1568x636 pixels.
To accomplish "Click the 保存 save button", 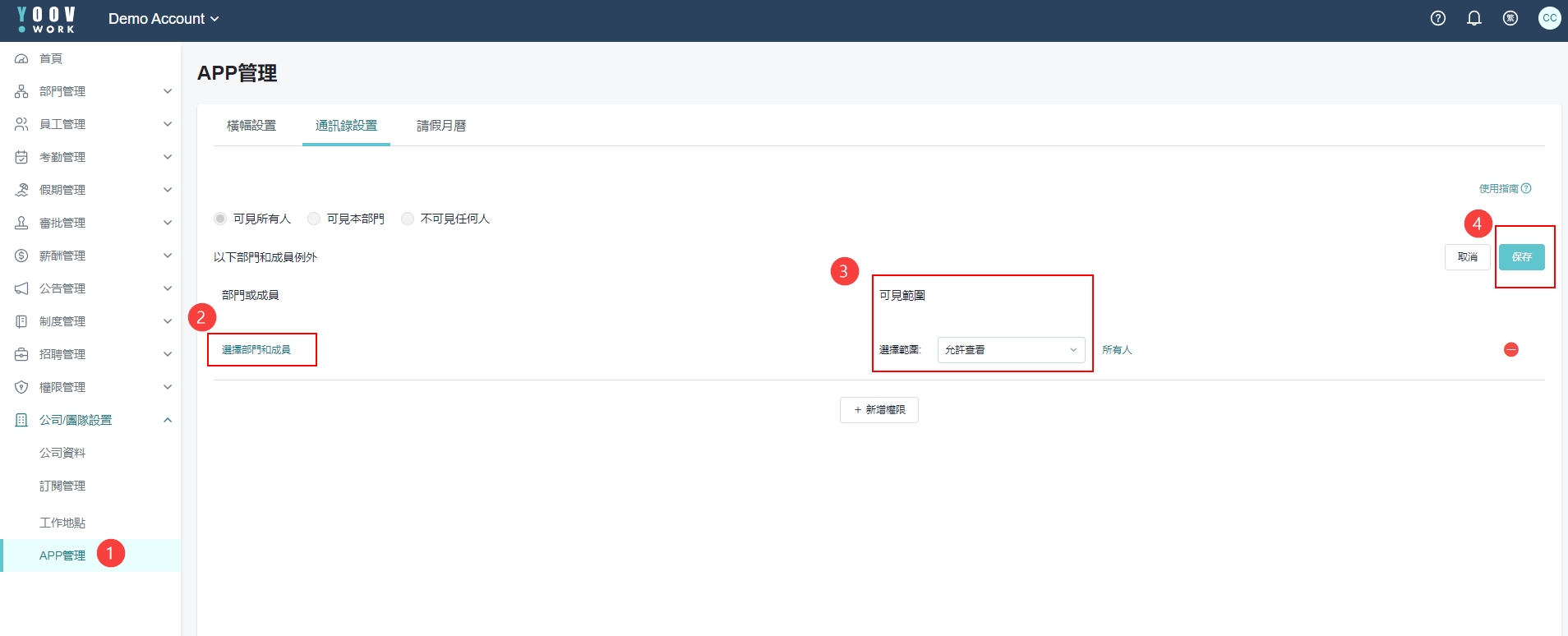I will point(1521,257).
